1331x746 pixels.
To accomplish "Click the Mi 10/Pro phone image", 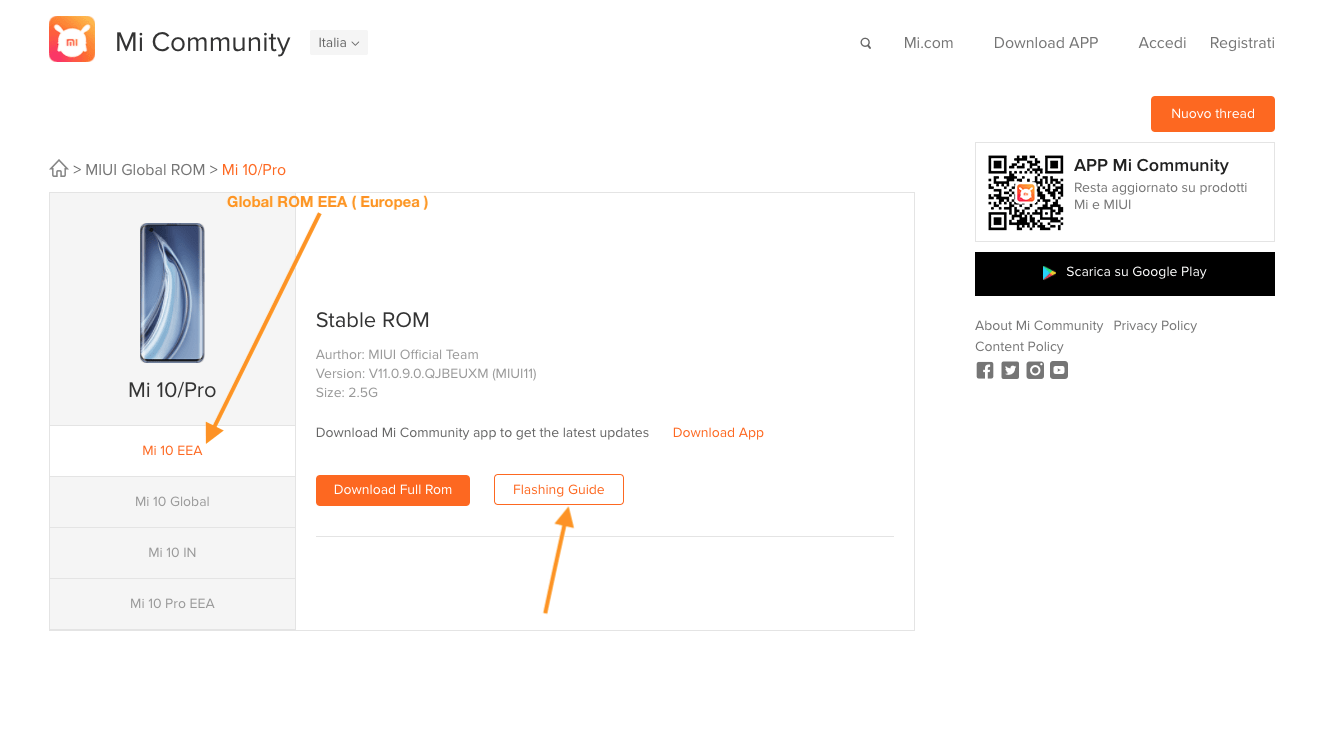I will click(x=172, y=293).
